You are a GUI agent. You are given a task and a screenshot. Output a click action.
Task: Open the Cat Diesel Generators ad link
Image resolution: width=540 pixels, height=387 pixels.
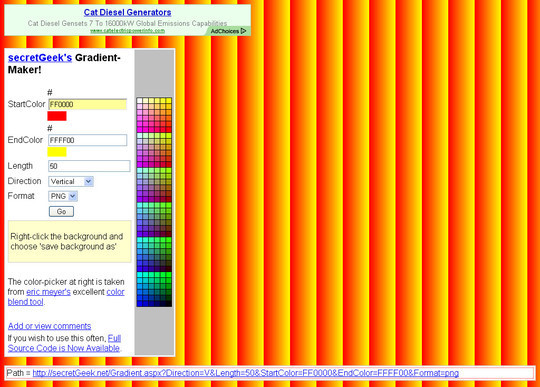(x=127, y=12)
